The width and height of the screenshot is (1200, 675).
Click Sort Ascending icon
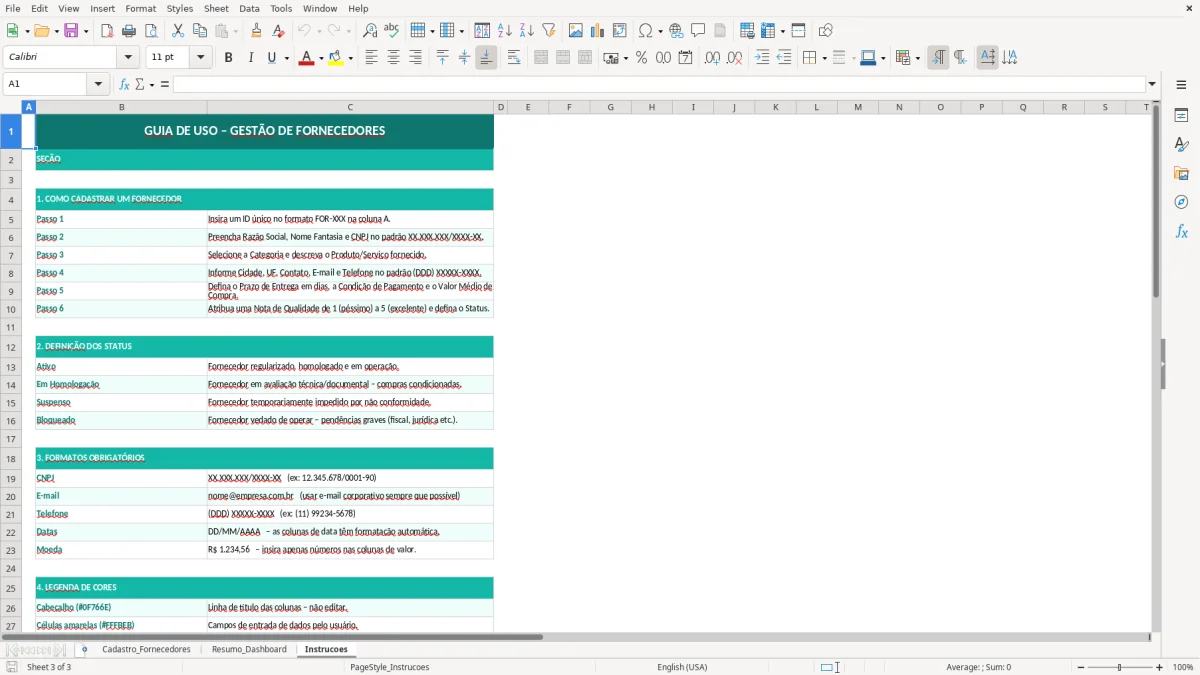point(504,31)
